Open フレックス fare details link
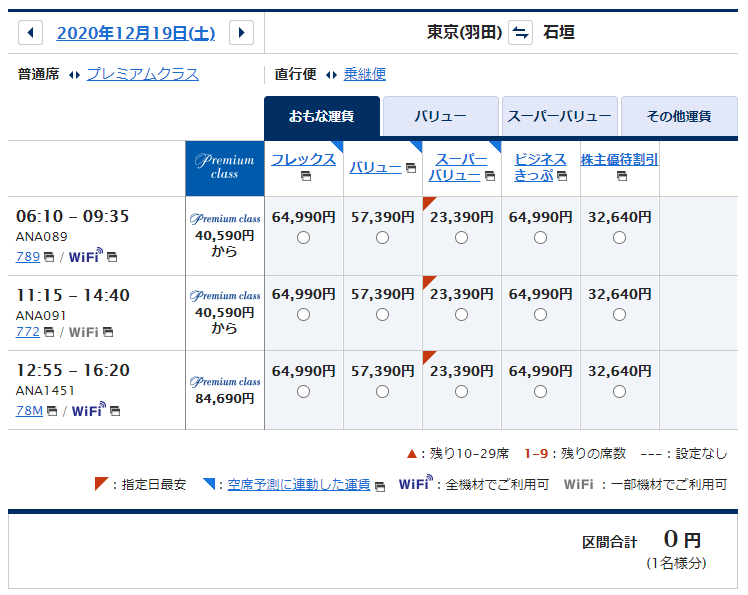The width and height of the screenshot is (748, 595). [x=303, y=159]
